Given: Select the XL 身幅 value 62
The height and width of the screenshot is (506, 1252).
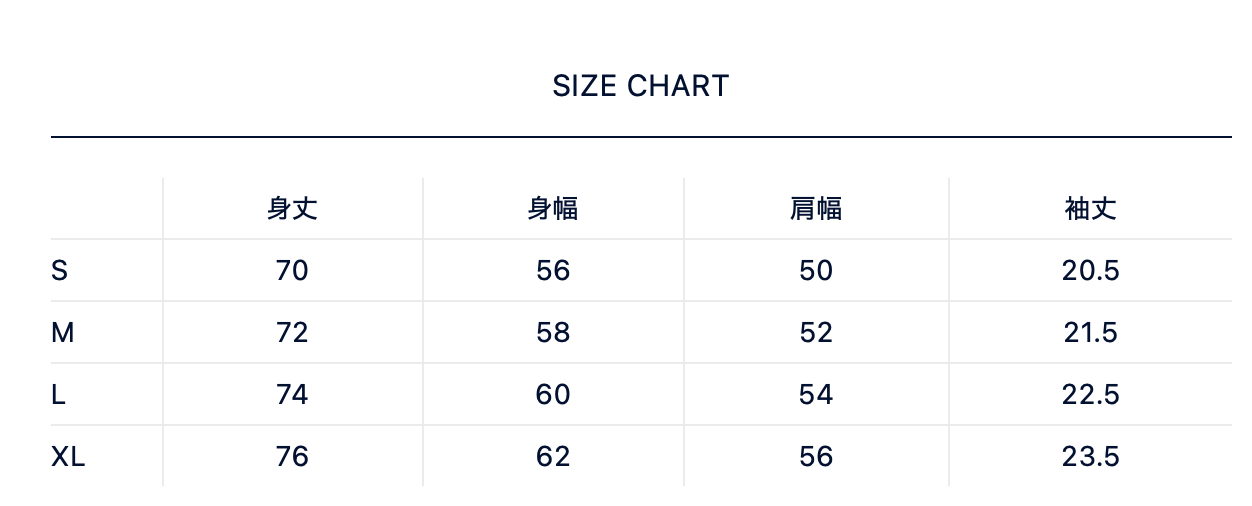Looking at the screenshot, I should (x=553, y=456).
